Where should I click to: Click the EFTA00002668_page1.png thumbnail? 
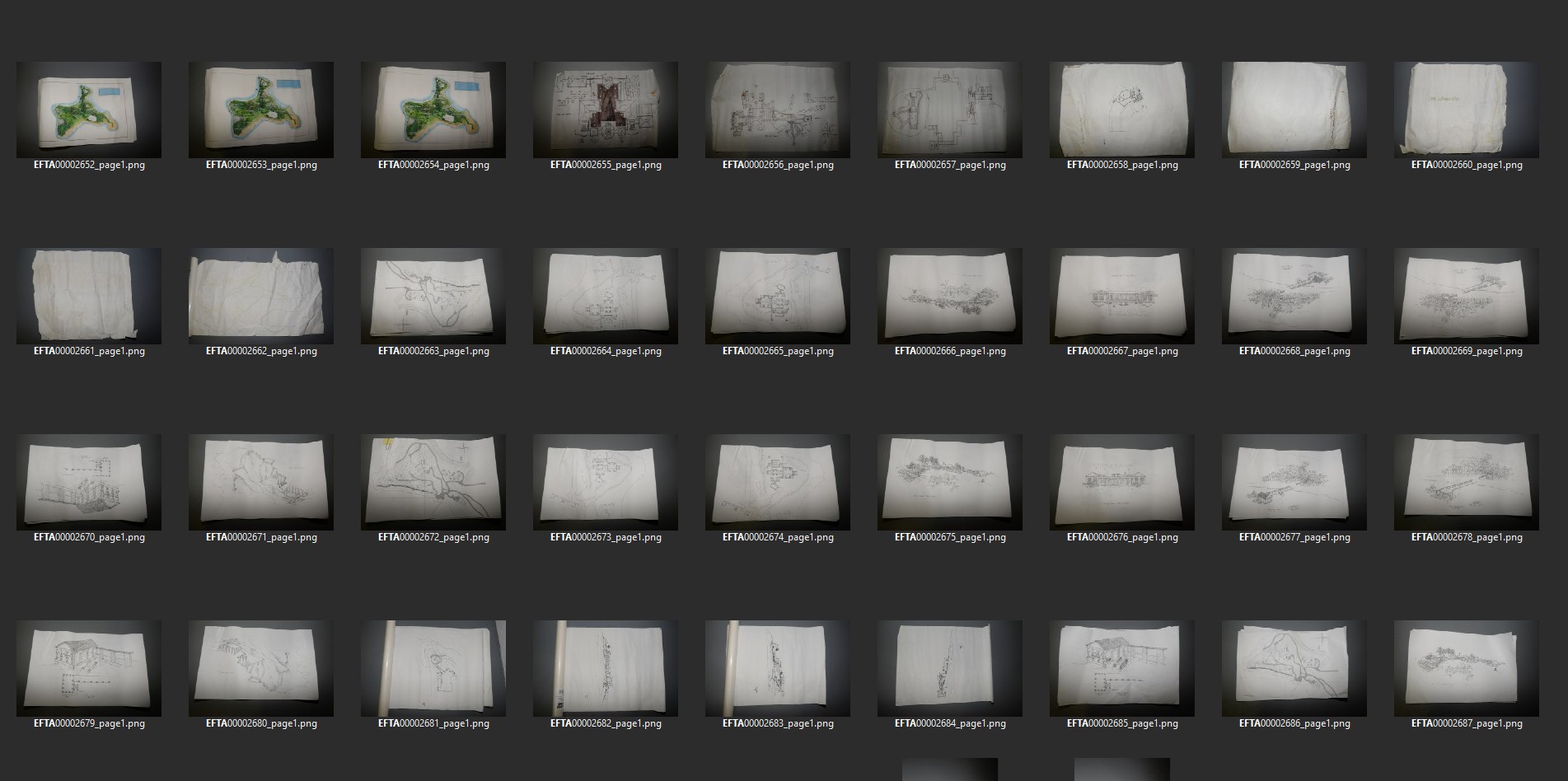click(x=1294, y=296)
